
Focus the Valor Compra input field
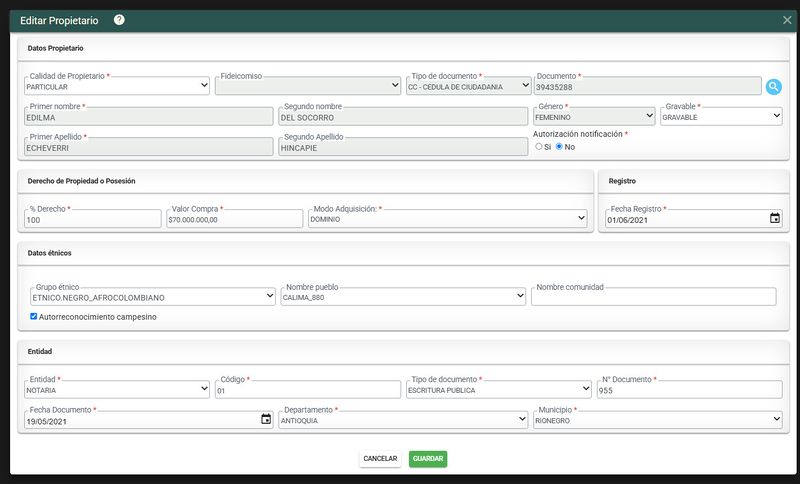coord(235,219)
